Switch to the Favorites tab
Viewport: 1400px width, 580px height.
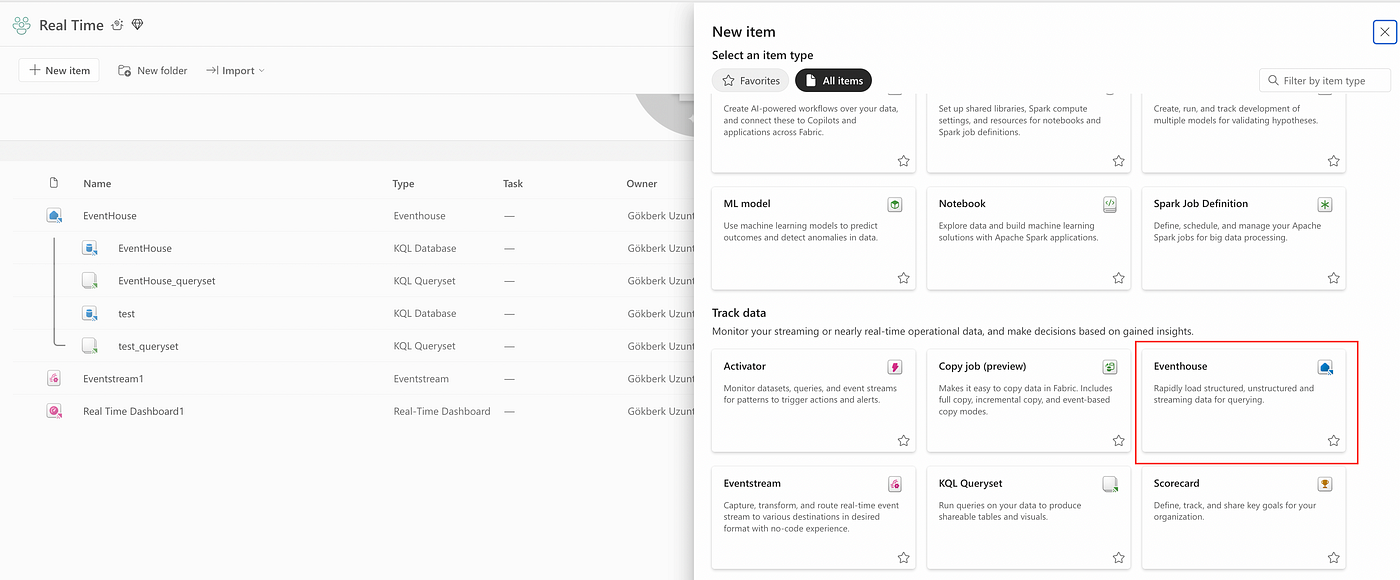(751, 80)
